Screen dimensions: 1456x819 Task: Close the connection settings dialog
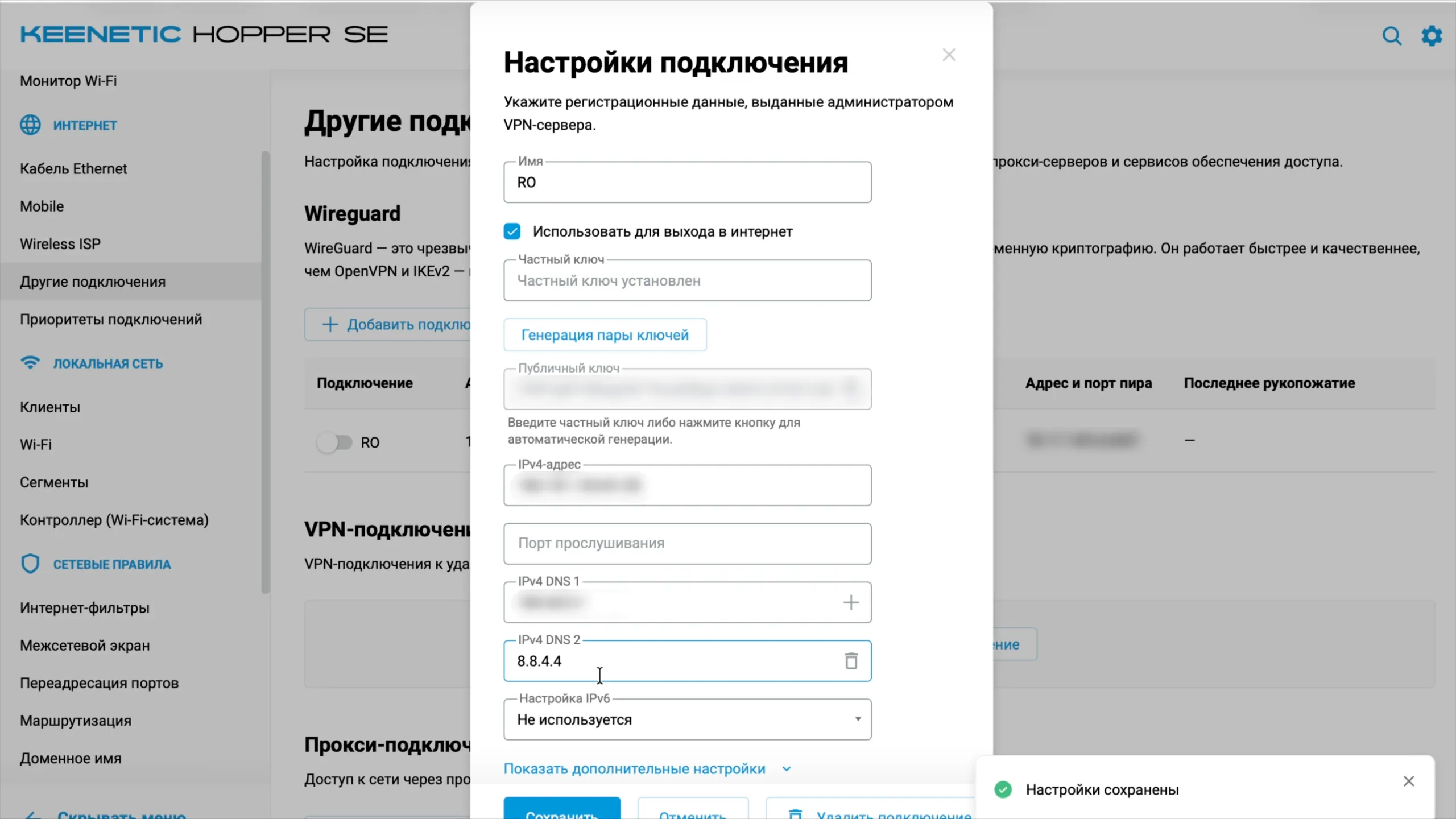coord(949,55)
